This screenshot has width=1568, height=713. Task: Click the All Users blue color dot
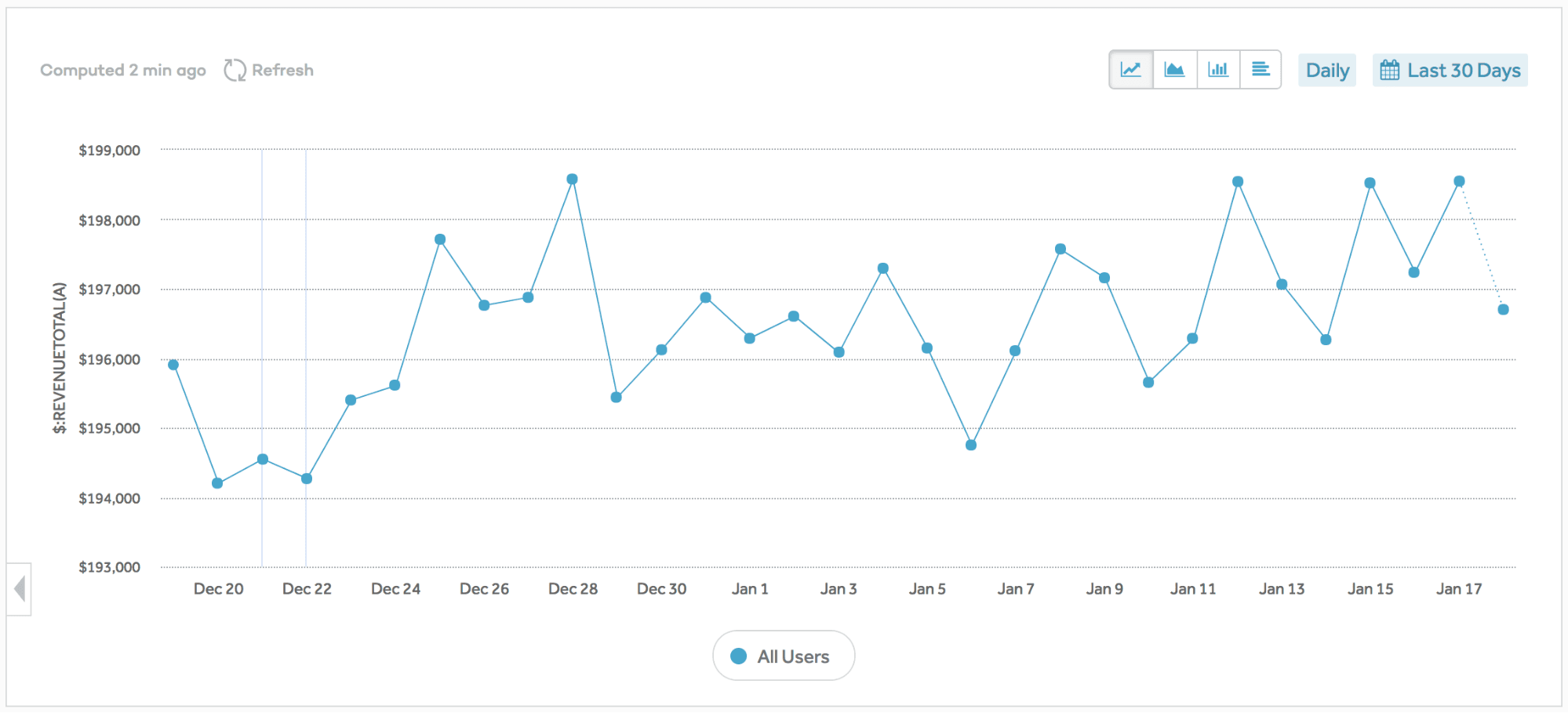tap(738, 656)
